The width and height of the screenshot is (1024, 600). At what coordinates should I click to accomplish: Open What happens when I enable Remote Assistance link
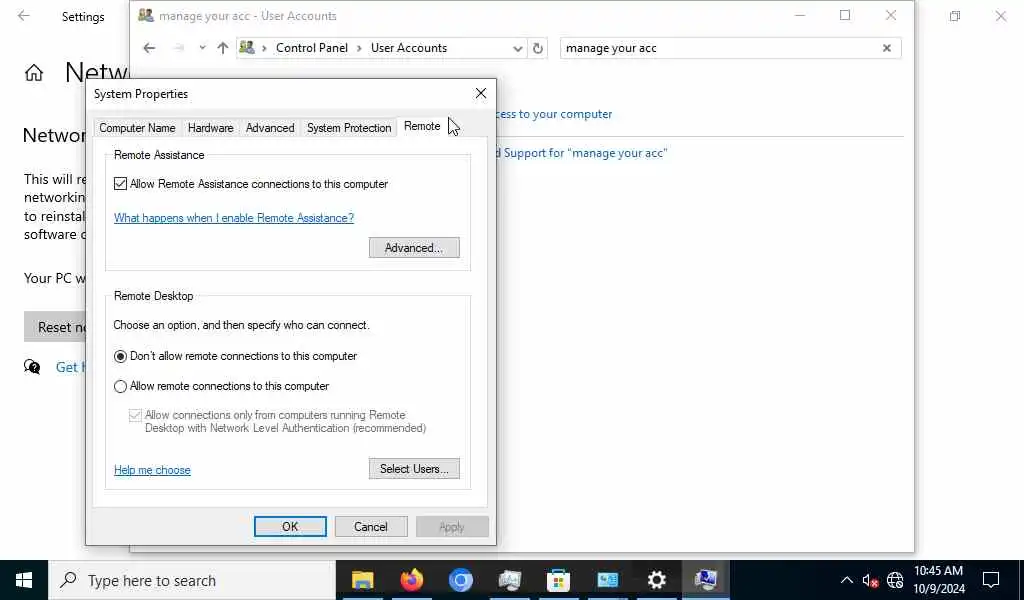pyautogui.click(x=234, y=218)
